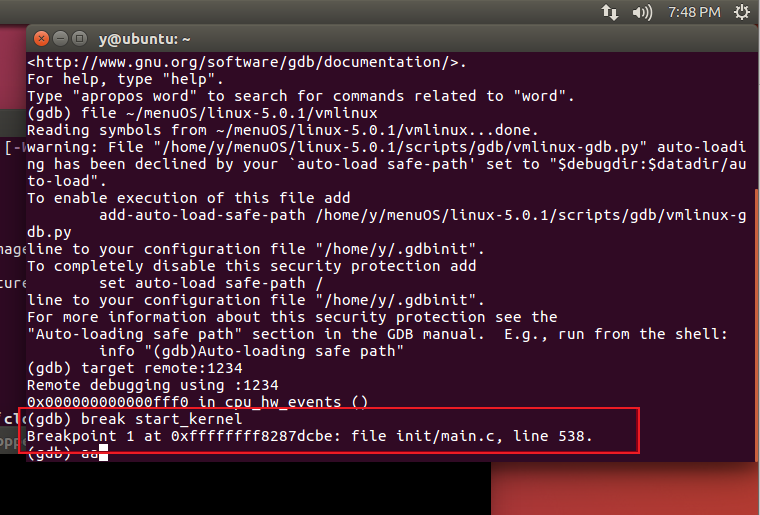Open the network connections indicator
Screen dimensions: 760x515
[x=609, y=12]
